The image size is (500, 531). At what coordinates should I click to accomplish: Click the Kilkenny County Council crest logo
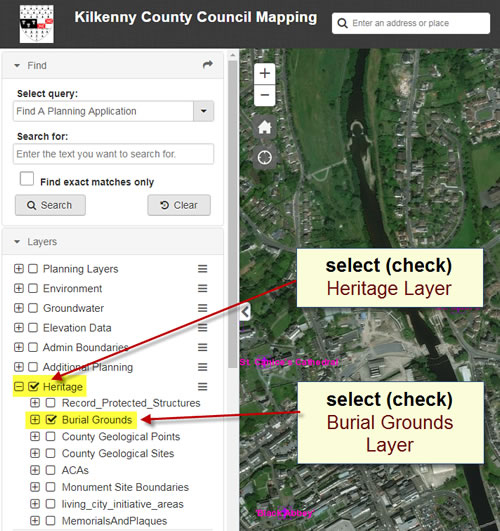click(37, 24)
